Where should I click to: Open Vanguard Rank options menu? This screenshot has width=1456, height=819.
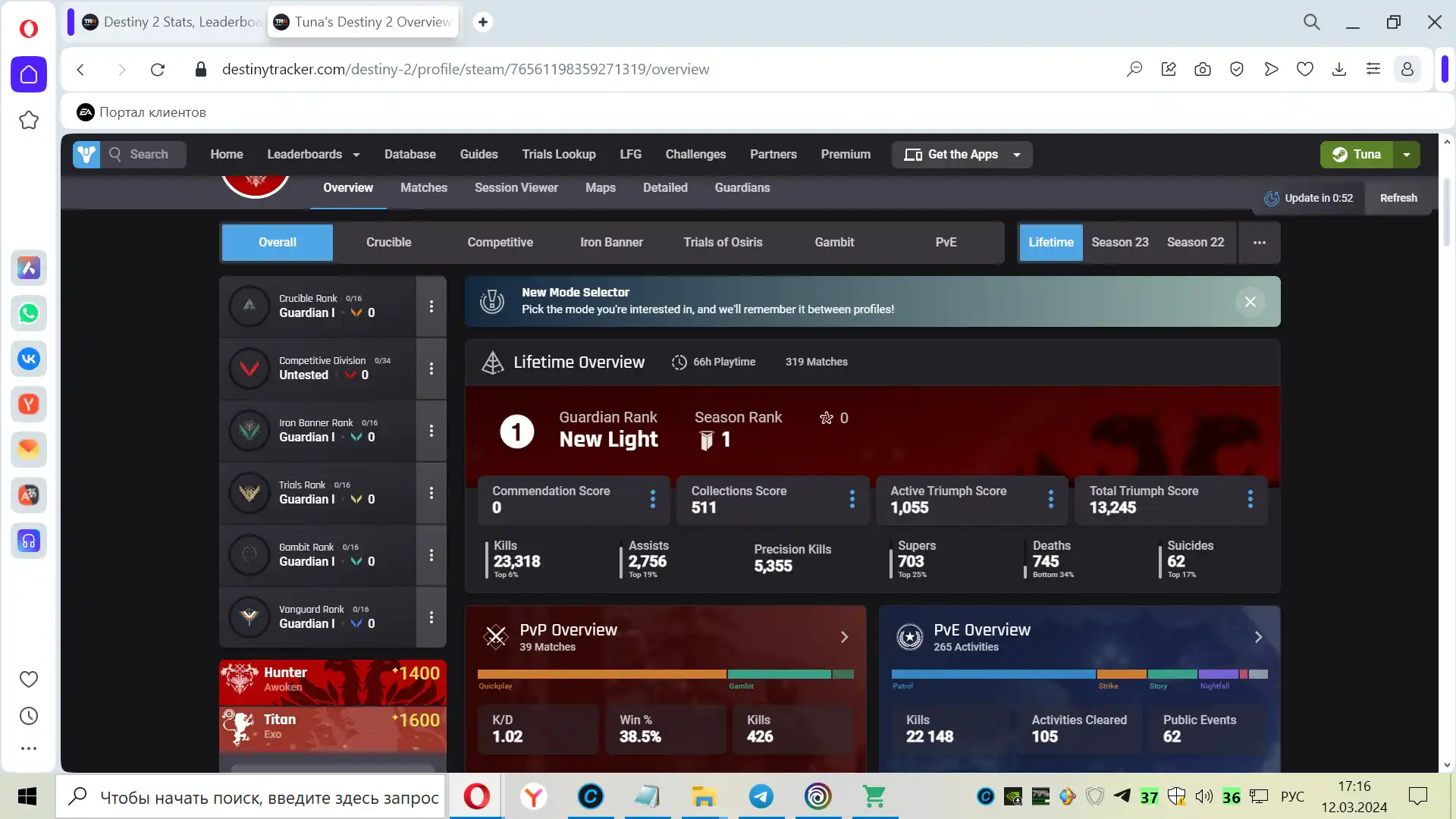point(431,617)
